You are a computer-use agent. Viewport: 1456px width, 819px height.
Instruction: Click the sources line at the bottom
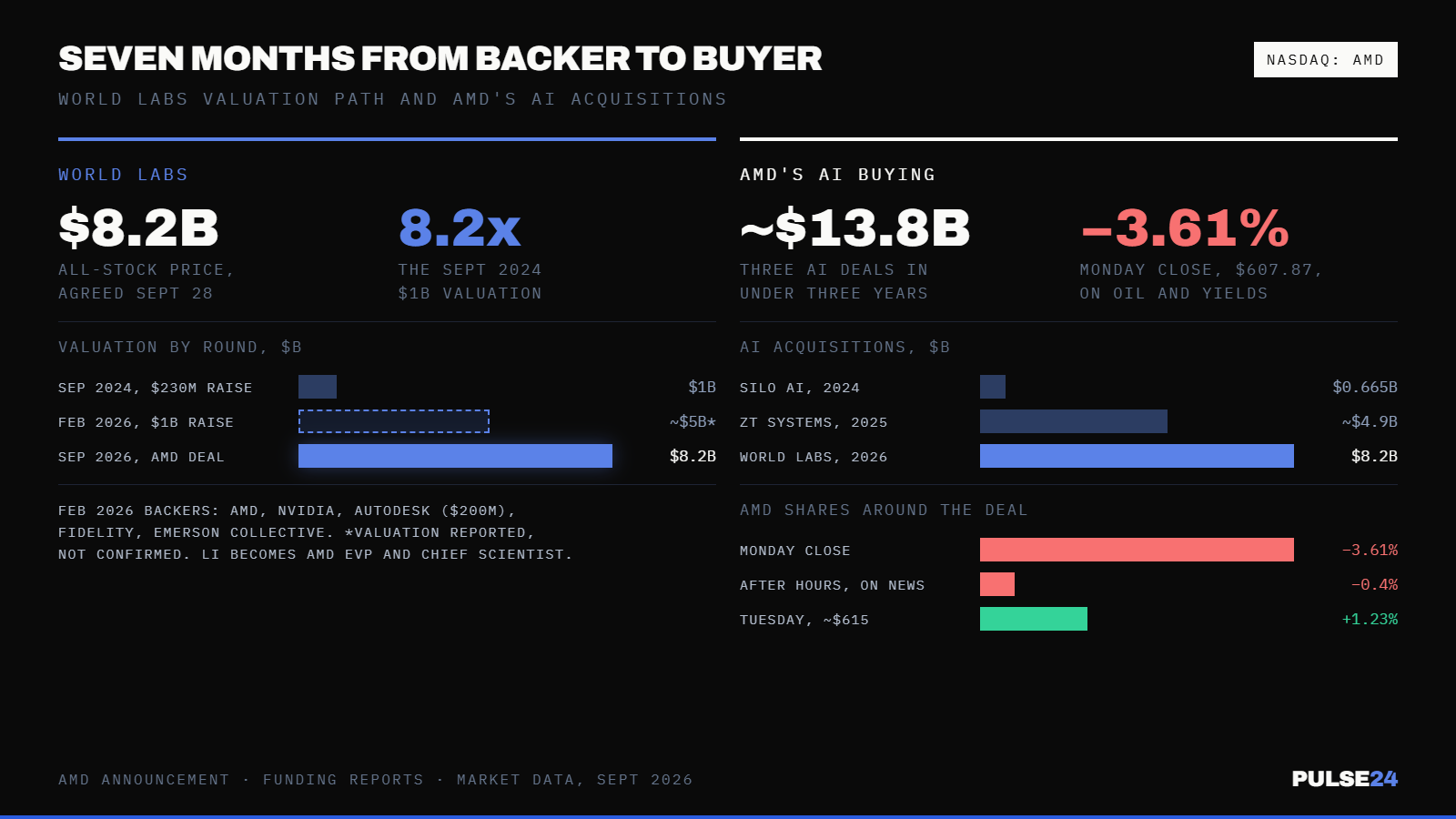pyautogui.click(x=375, y=780)
